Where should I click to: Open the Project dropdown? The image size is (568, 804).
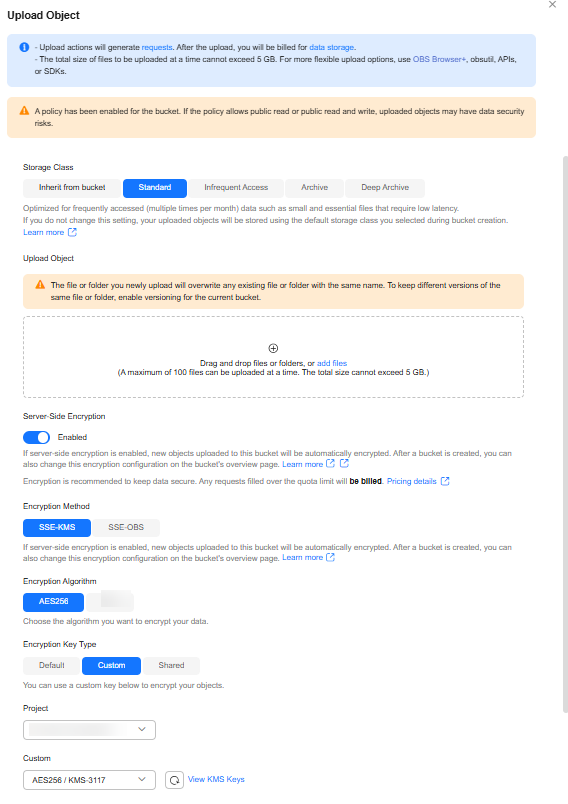89,730
